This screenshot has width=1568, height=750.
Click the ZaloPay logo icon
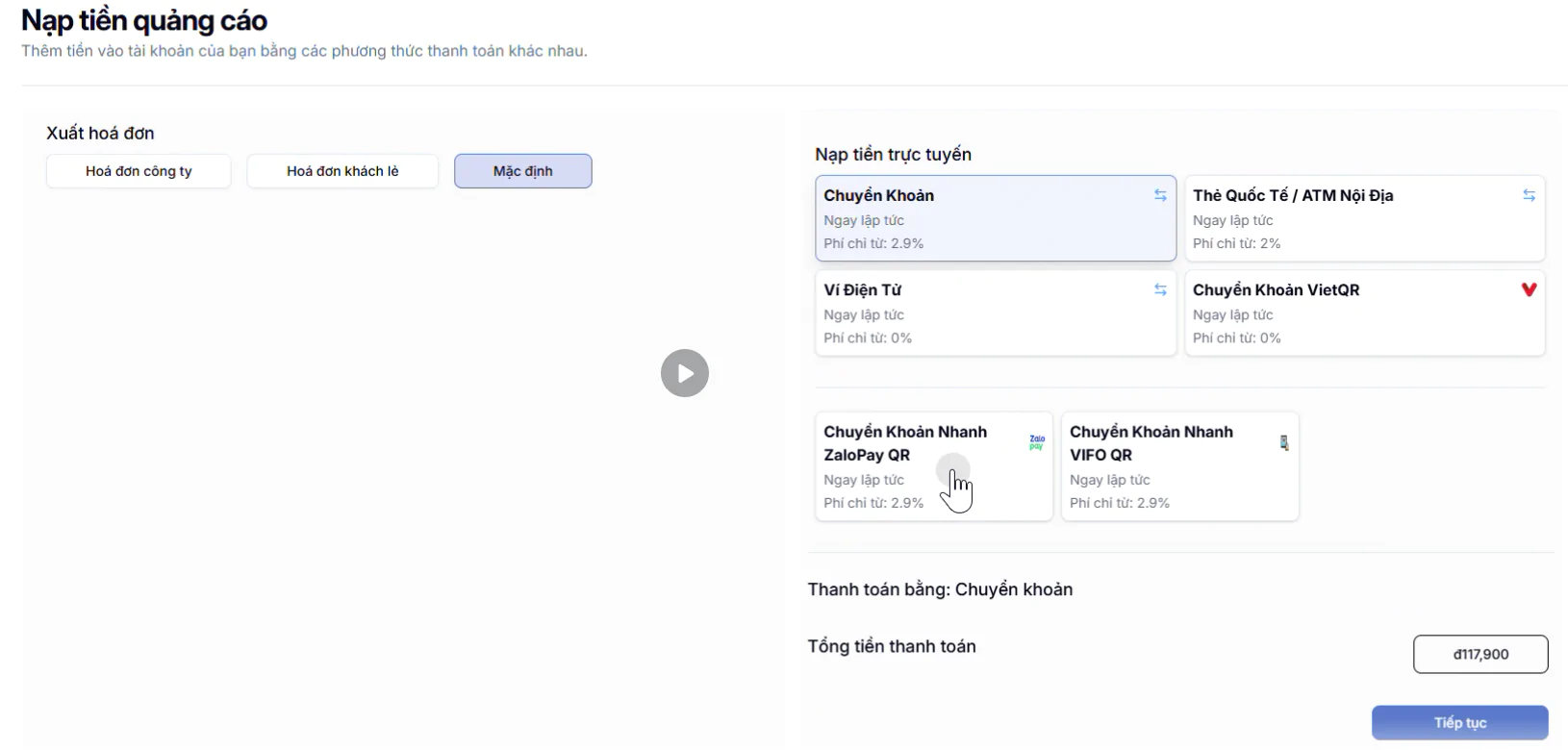pyautogui.click(x=1036, y=442)
